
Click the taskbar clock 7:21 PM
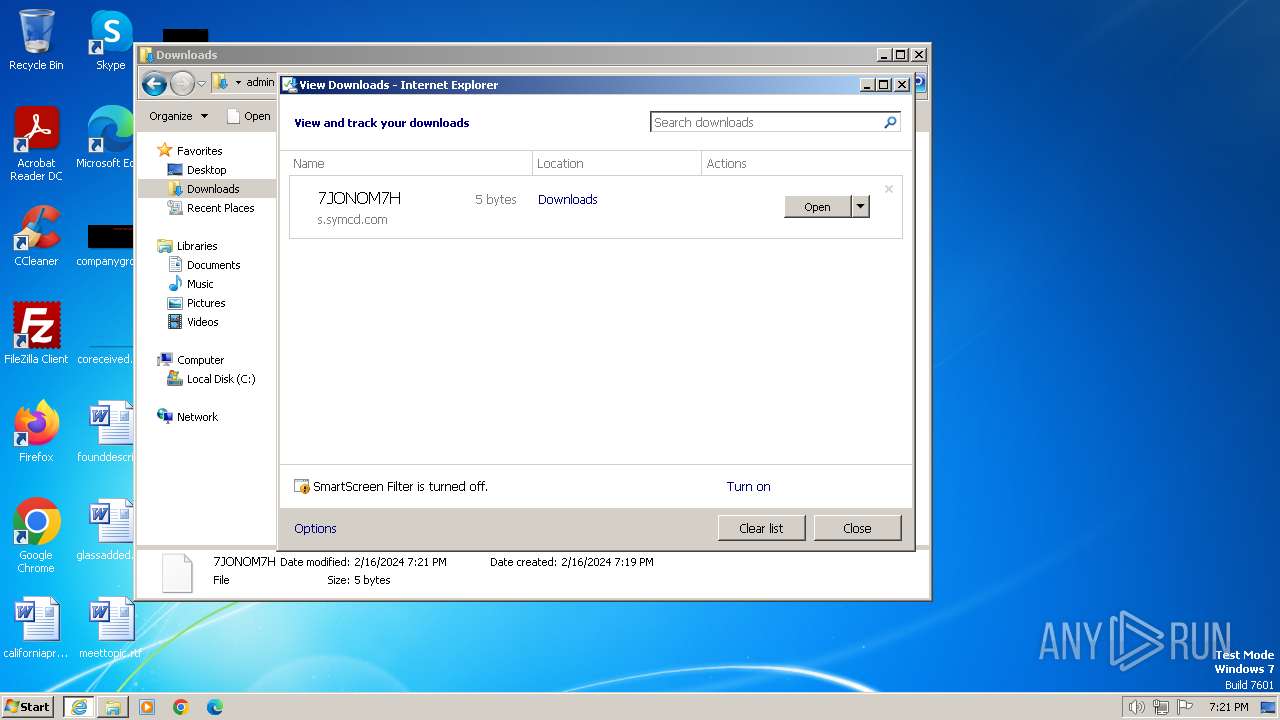[x=1229, y=707]
